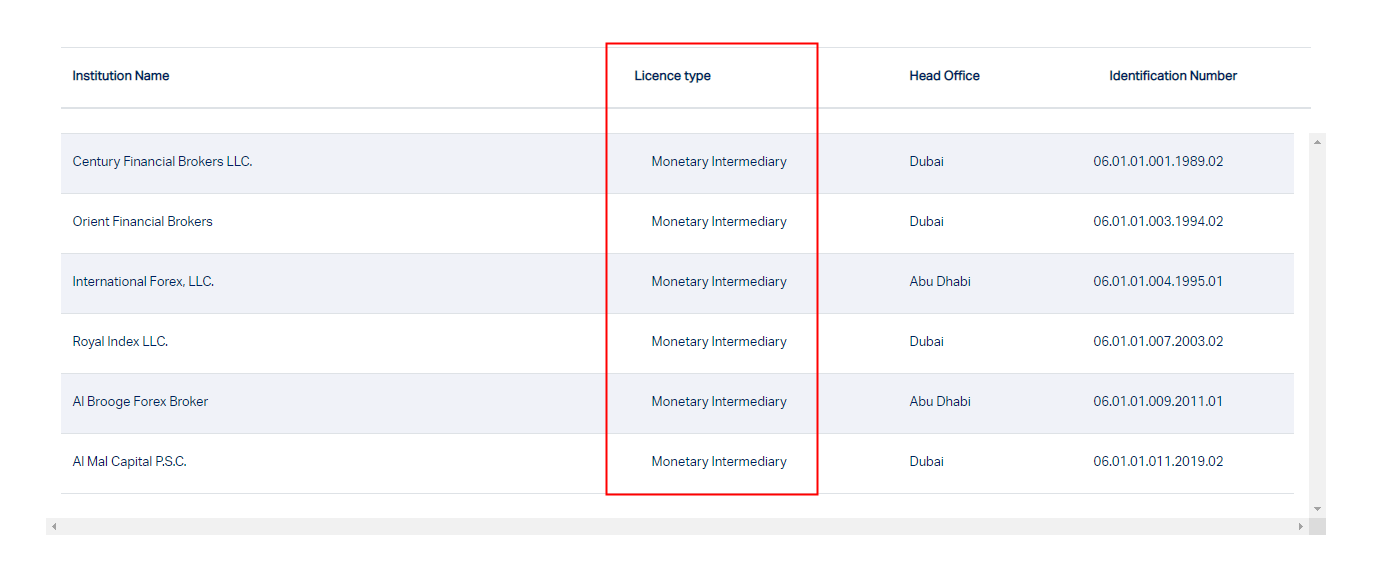Viewport: 1379px width, 574px height.
Task: Click the horizontal scrollbar left arrow
Action: click(x=54, y=526)
